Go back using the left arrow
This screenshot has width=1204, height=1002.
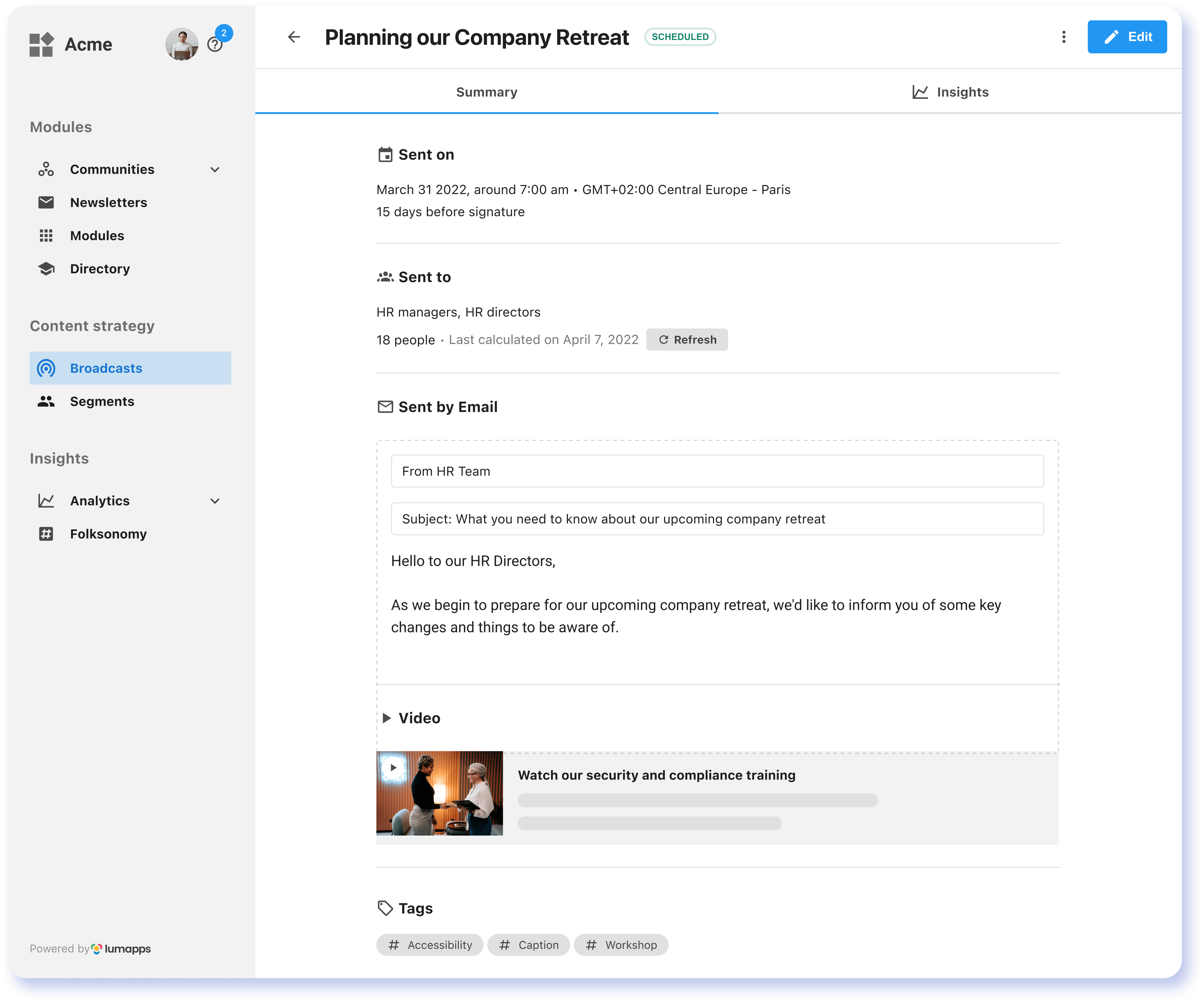click(294, 37)
